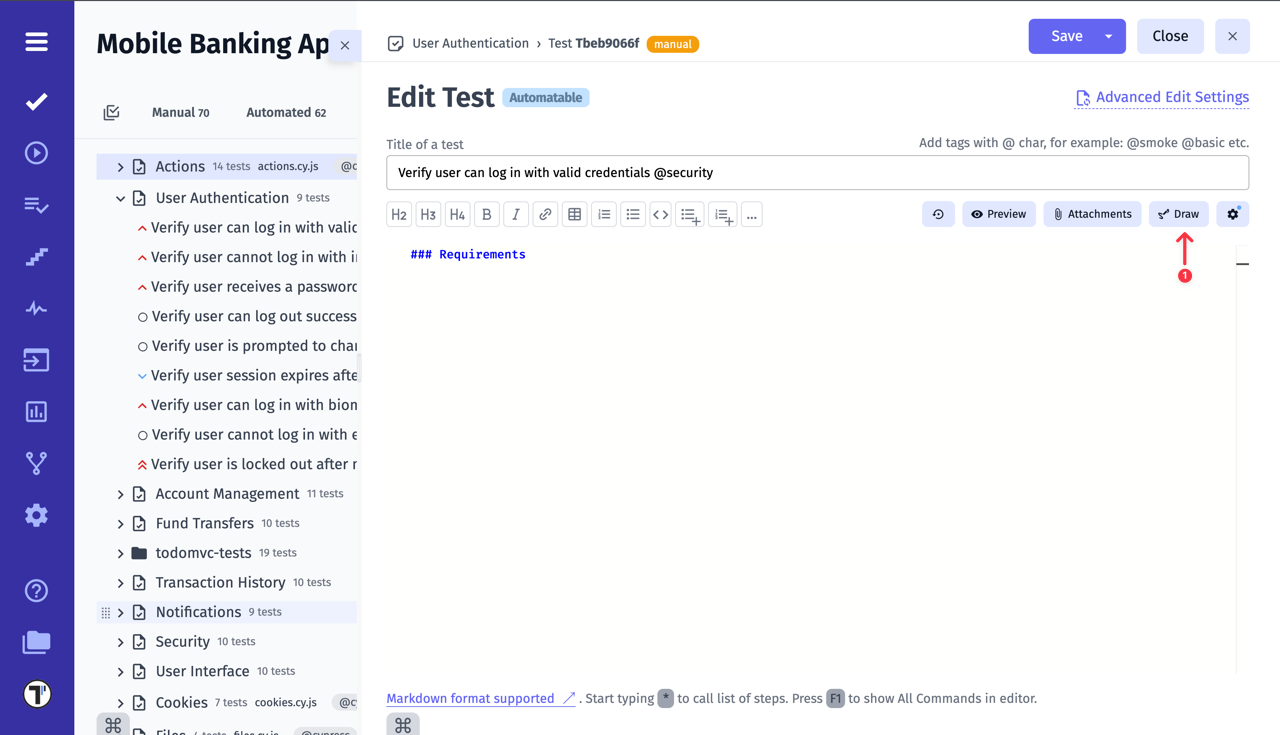Open the branching icon in the sidebar
The image size is (1280, 735).
(36, 463)
